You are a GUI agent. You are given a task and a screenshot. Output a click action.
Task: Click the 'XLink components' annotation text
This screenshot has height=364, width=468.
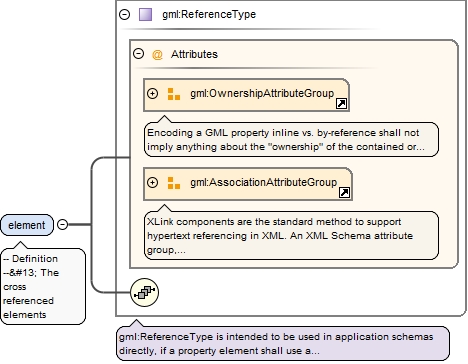(x=291, y=235)
